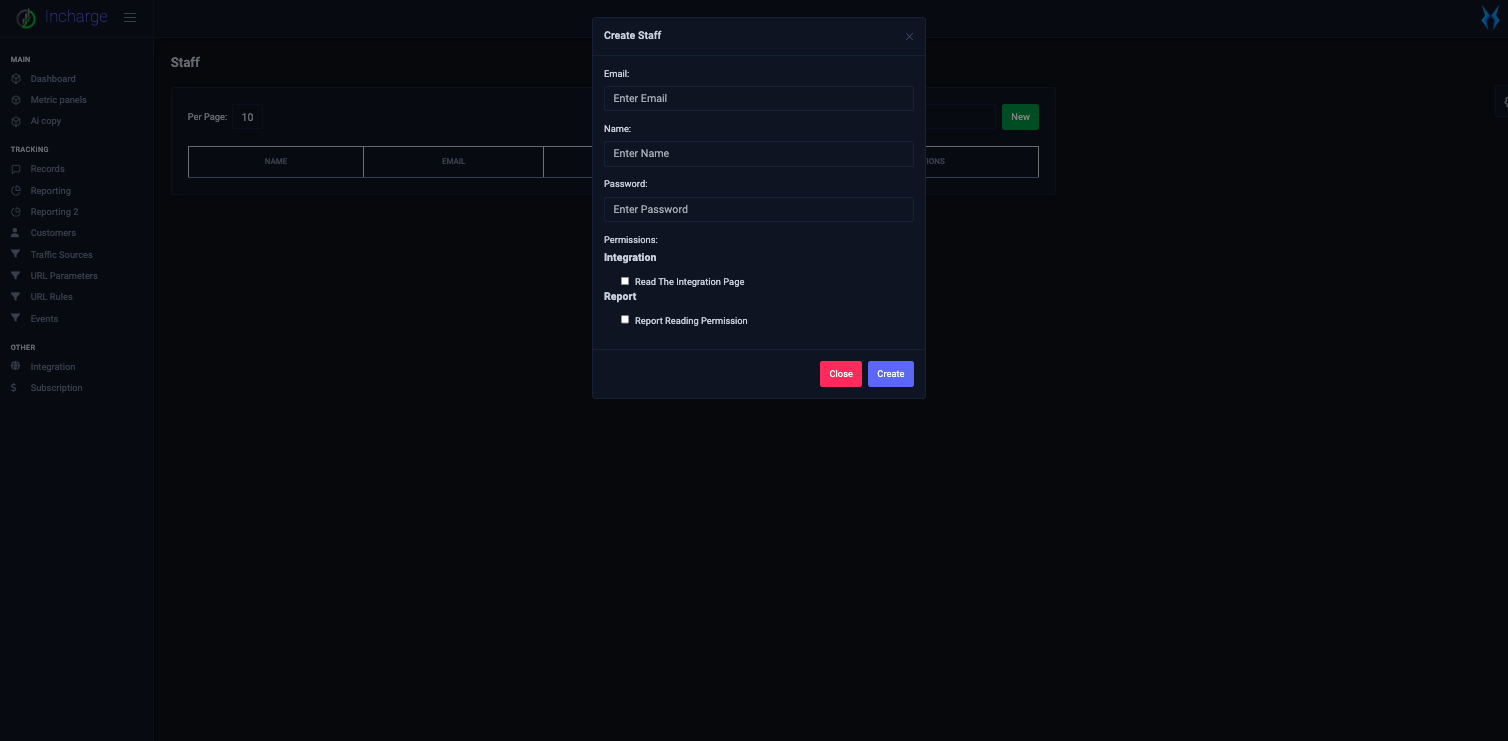Click the green New button
This screenshot has height=741, width=1508.
coord(1020,117)
